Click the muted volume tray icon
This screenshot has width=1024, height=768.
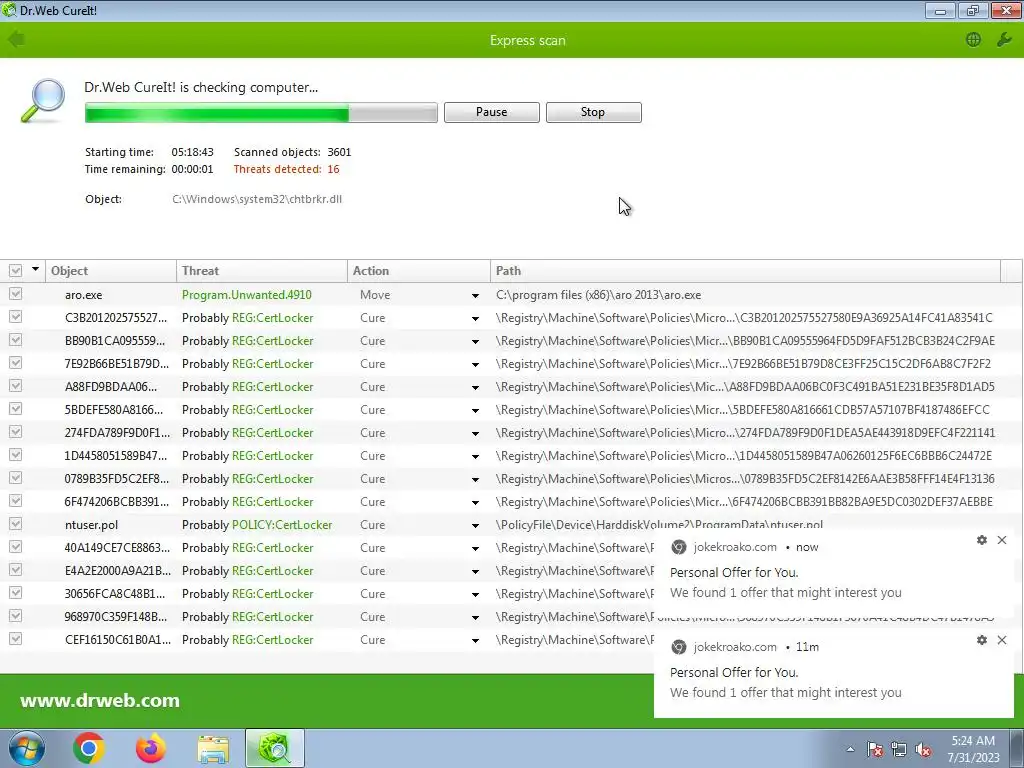coord(923,750)
